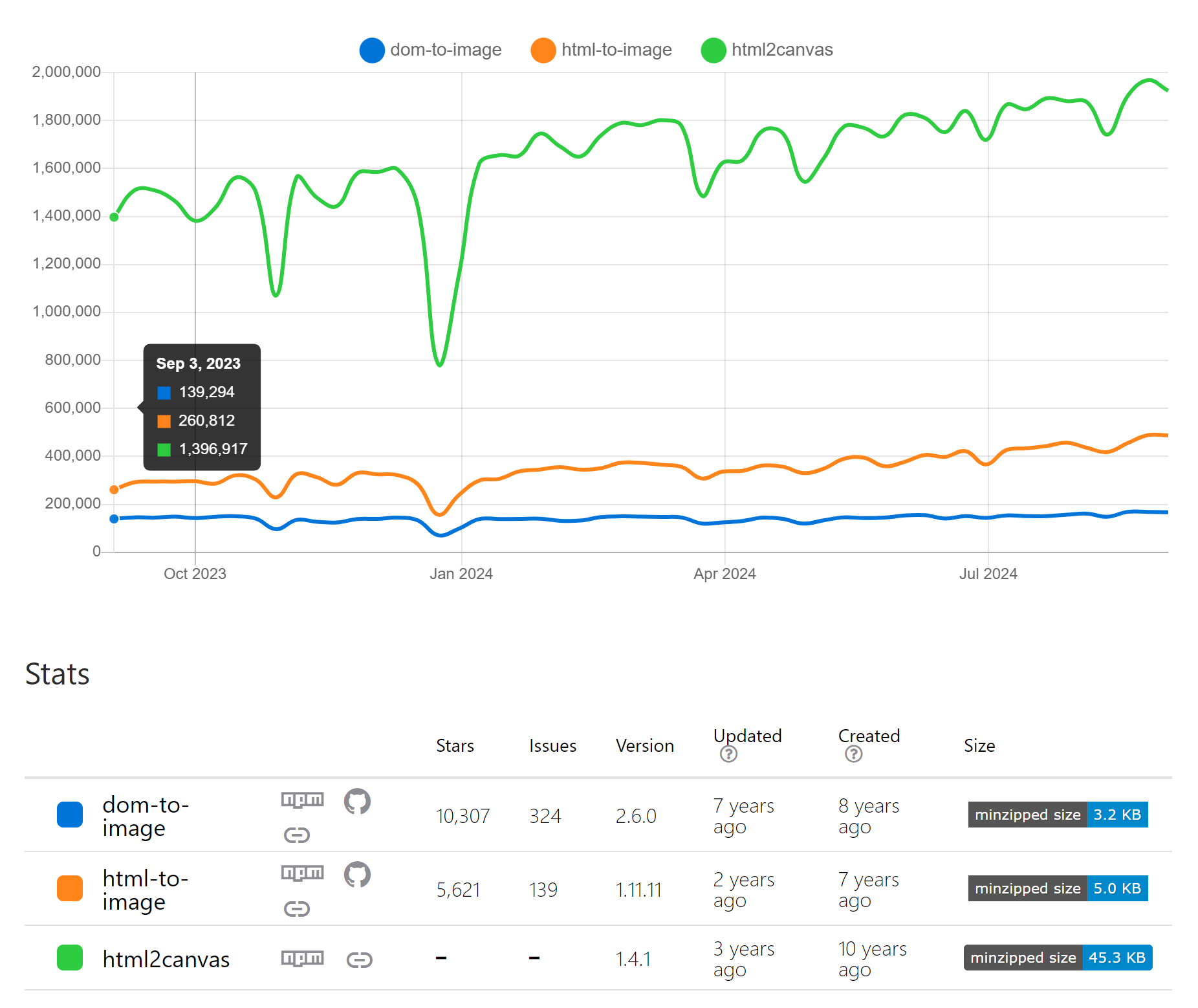Screen dimensions: 1198x1008
Task: Click the Jul 2024 axis label
Action: tap(988, 574)
